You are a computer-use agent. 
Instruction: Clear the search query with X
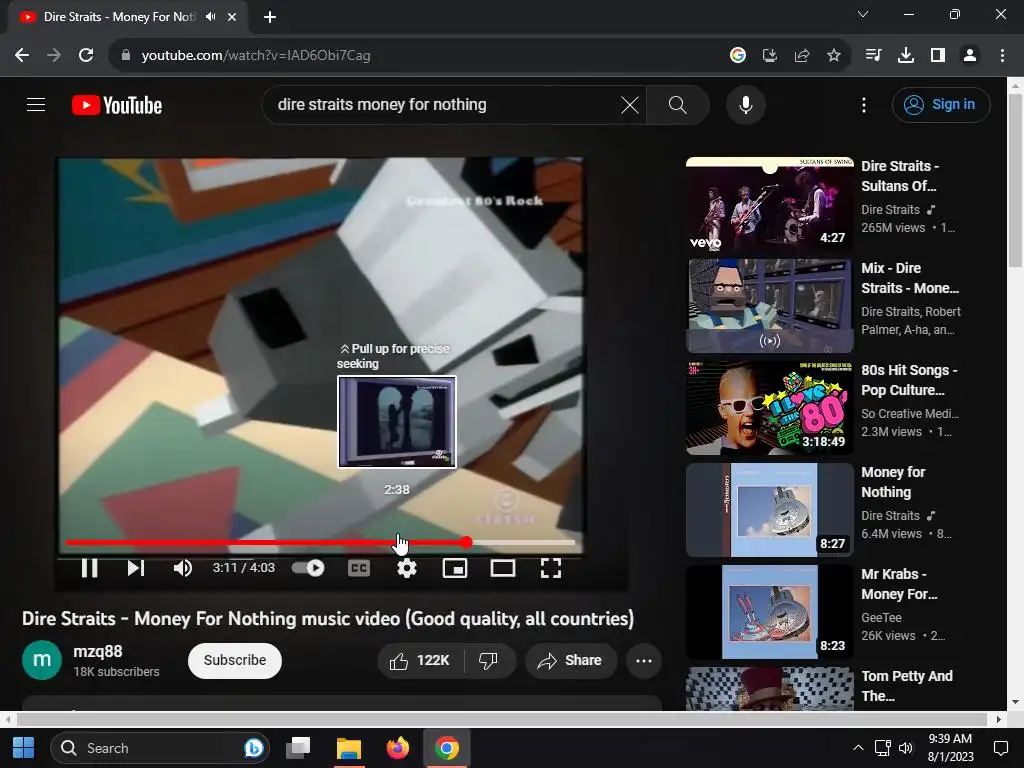click(630, 104)
